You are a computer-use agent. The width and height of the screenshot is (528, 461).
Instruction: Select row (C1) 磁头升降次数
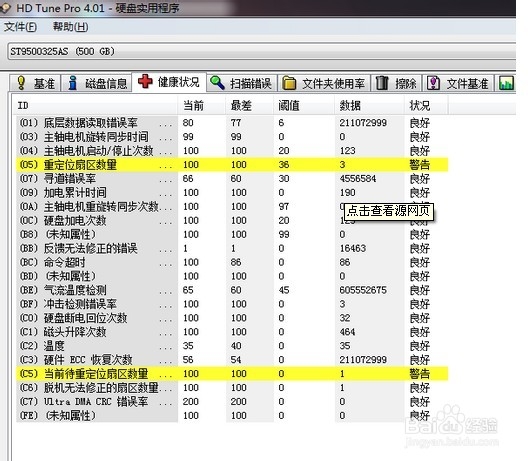click(232, 332)
